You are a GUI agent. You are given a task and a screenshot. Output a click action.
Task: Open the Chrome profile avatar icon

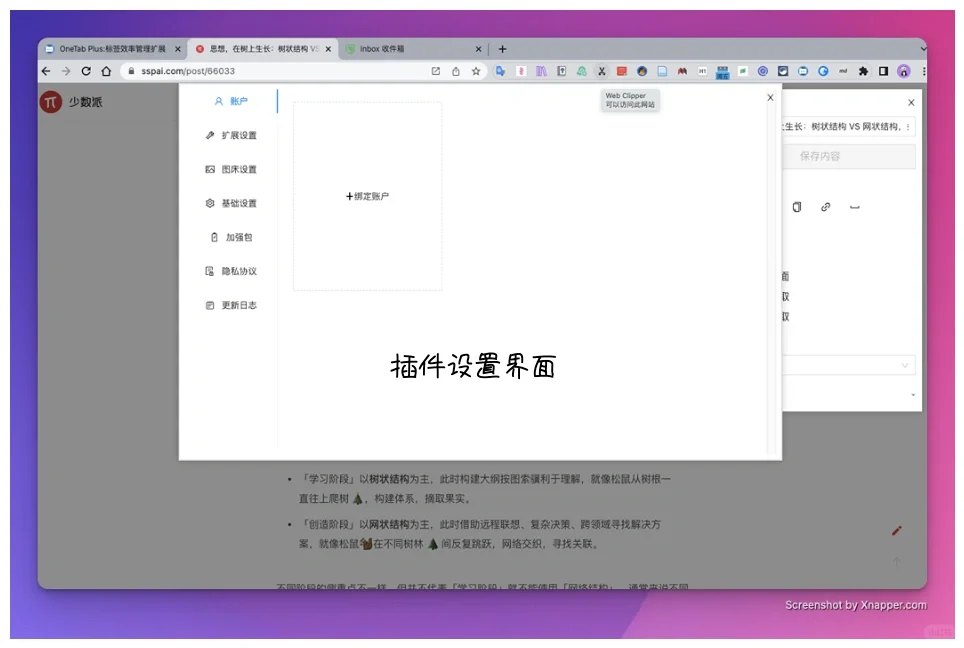[903, 71]
